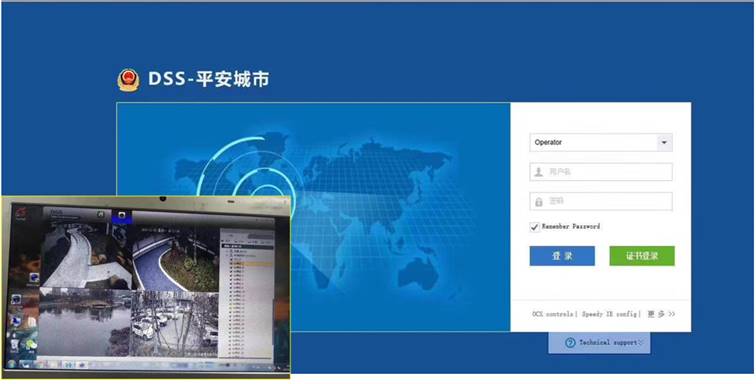Select the highlighted dome camera icon in photo

point(122,216)
